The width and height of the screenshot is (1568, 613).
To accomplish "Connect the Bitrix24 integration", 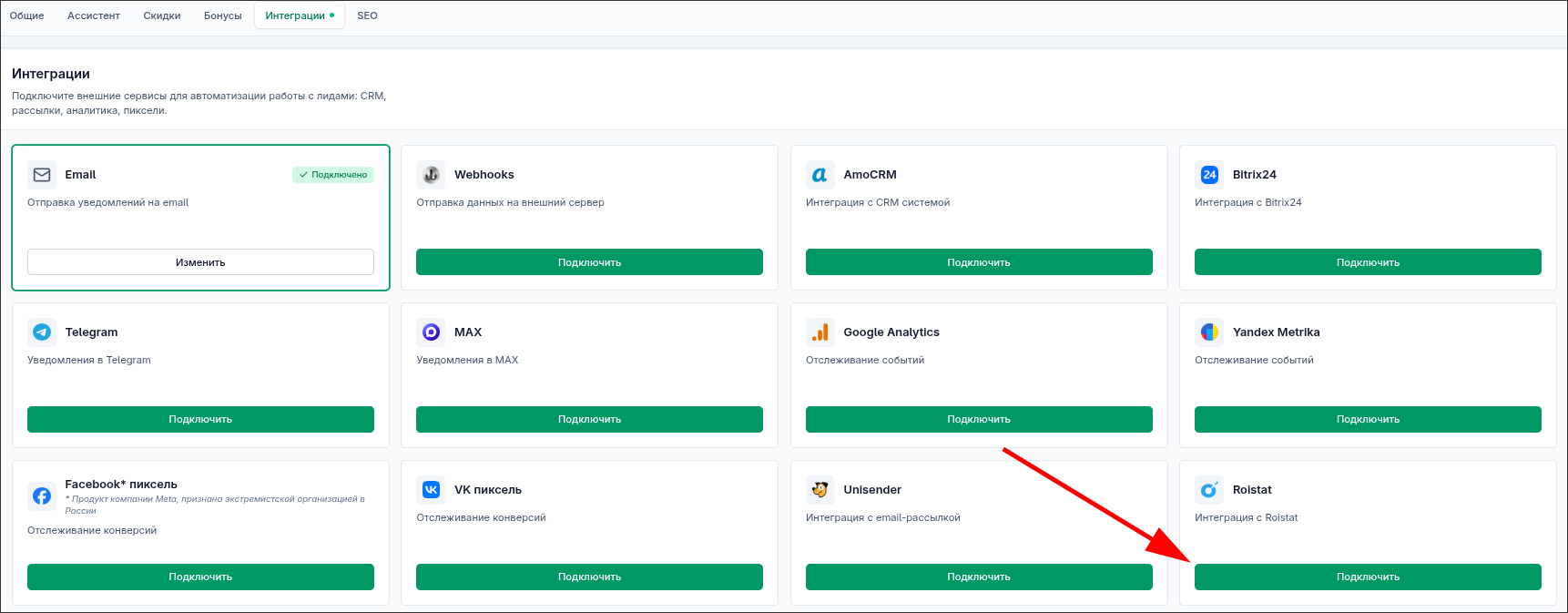I will (x=1368, y=262).
